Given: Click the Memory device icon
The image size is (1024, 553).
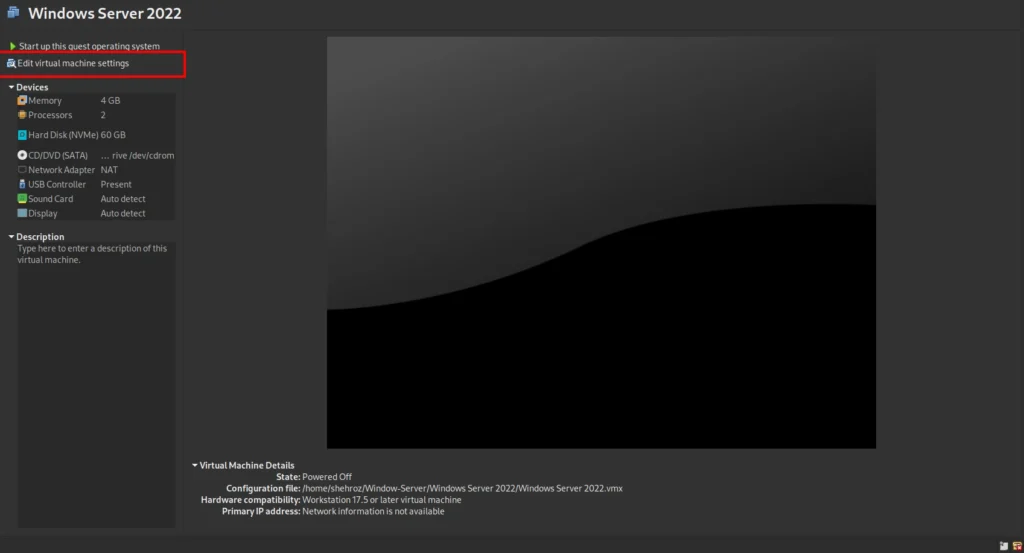Looking at the screenshot, I should tap(22, 101).
